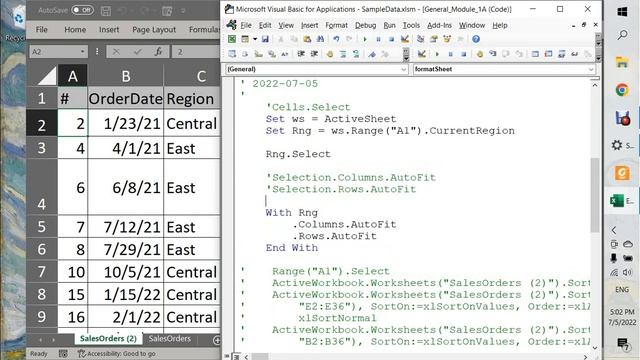Open Project Explorer from the toolbar
640x360 pixels.
click(420, 39)
